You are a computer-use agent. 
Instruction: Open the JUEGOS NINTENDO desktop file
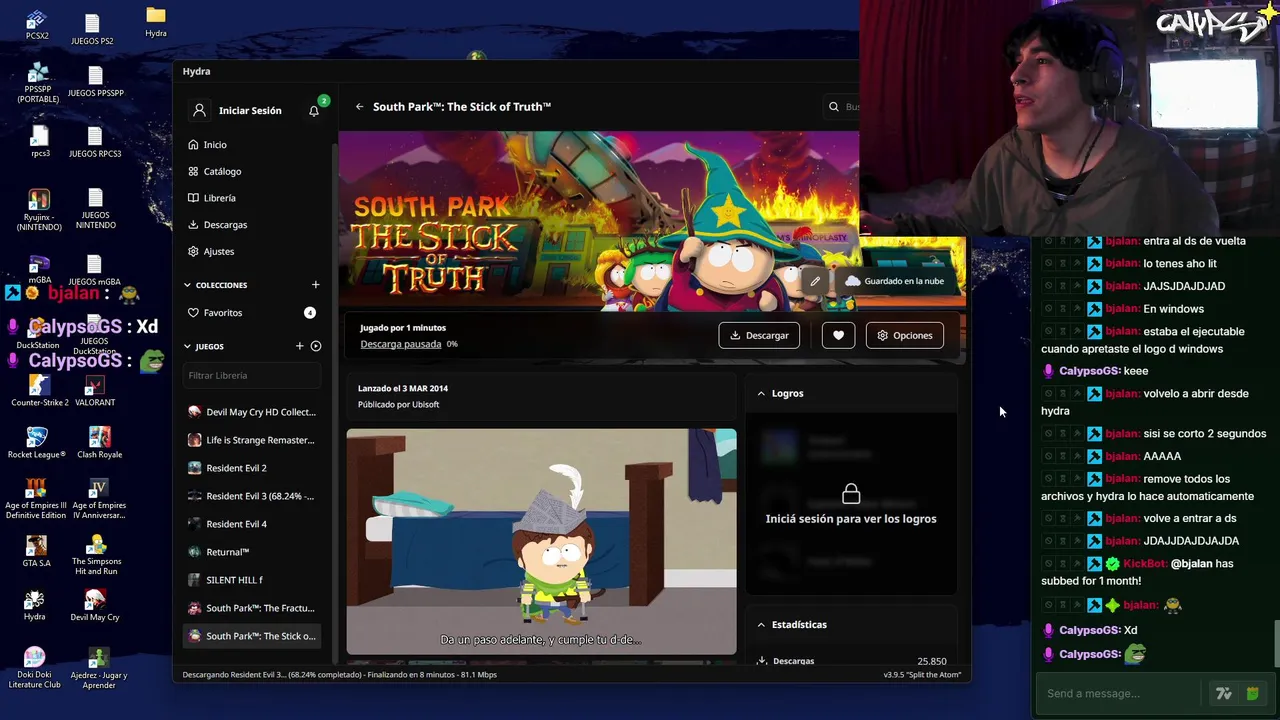click(x=95, y=209)
